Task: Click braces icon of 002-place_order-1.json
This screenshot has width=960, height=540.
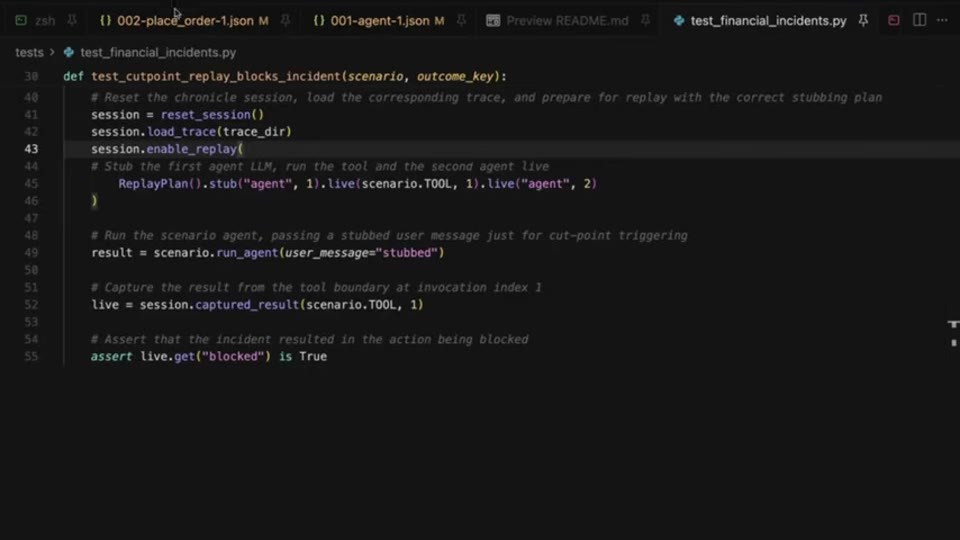Action: 105,21
